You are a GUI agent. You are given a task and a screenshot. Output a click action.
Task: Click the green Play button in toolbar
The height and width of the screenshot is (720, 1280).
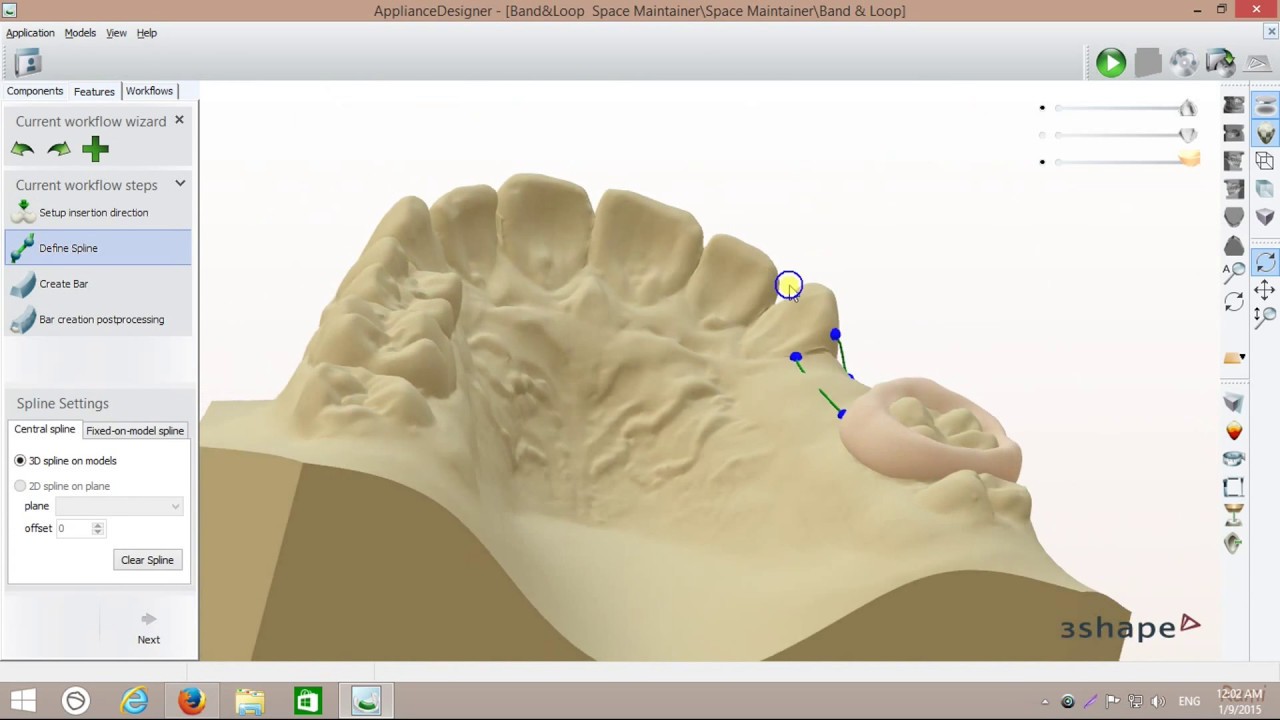pyautogui.click(x=1111, y=63)
